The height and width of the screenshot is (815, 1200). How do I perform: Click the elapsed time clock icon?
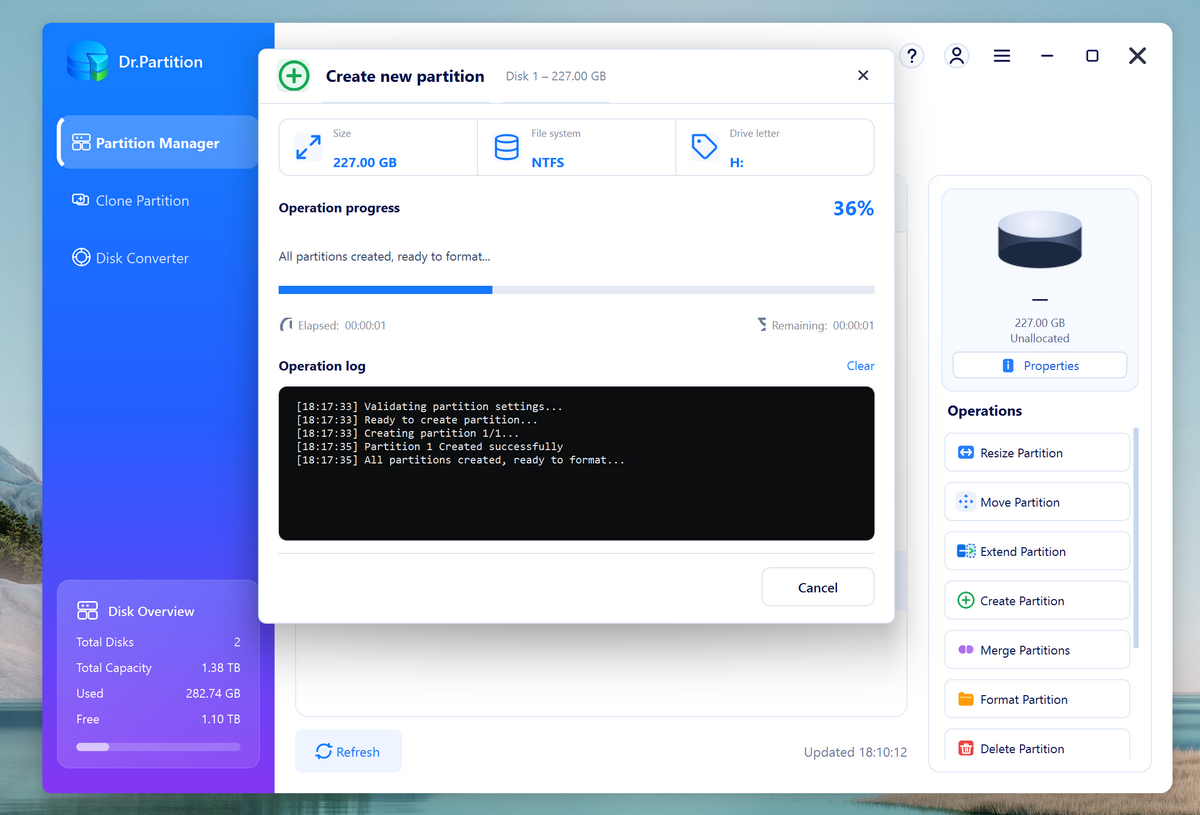pyautogui.click(x=287, y=325)
